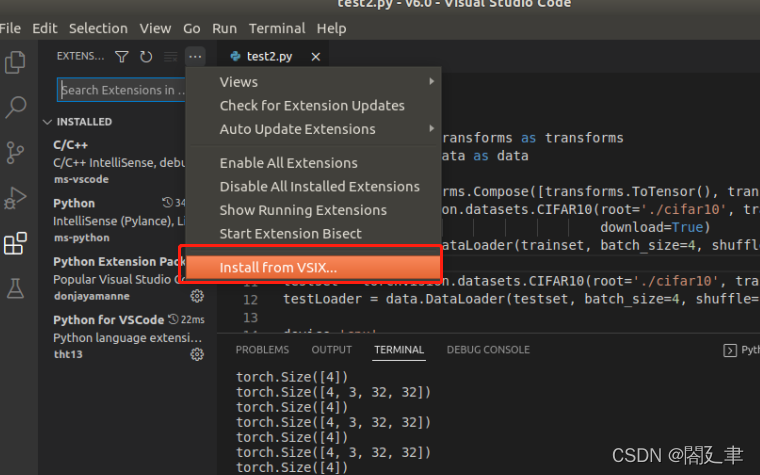Image resolution: width=760 pixels, height=475 pixels.
Task: Open the Go menu
Action: 191,29
